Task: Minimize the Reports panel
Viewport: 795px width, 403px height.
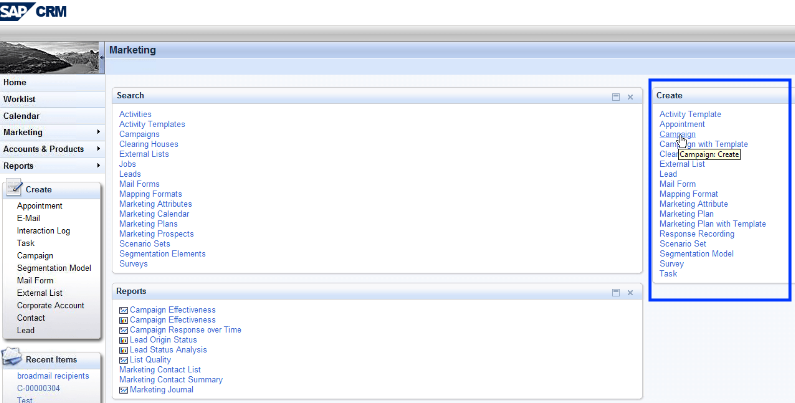Action: (616, 291)
